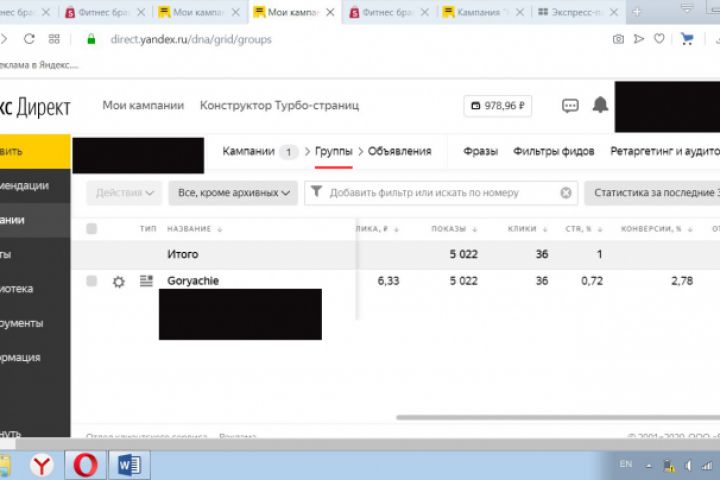Image resolution: width=720 pixels, height=480 pixels.
Task: Click the yellow add button in sidebar
Action: coord(35,152)
